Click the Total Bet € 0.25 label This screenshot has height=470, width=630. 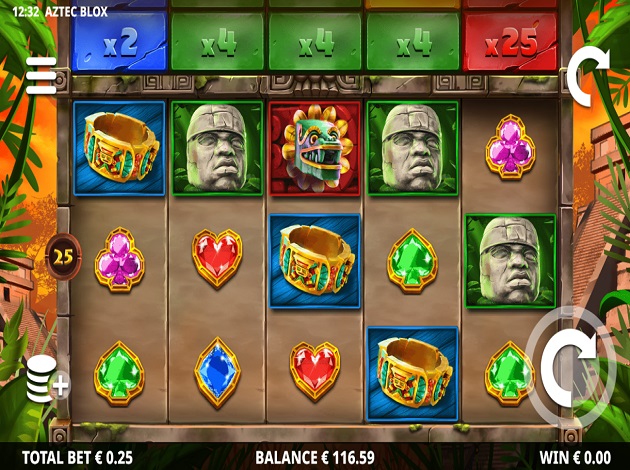77,458
